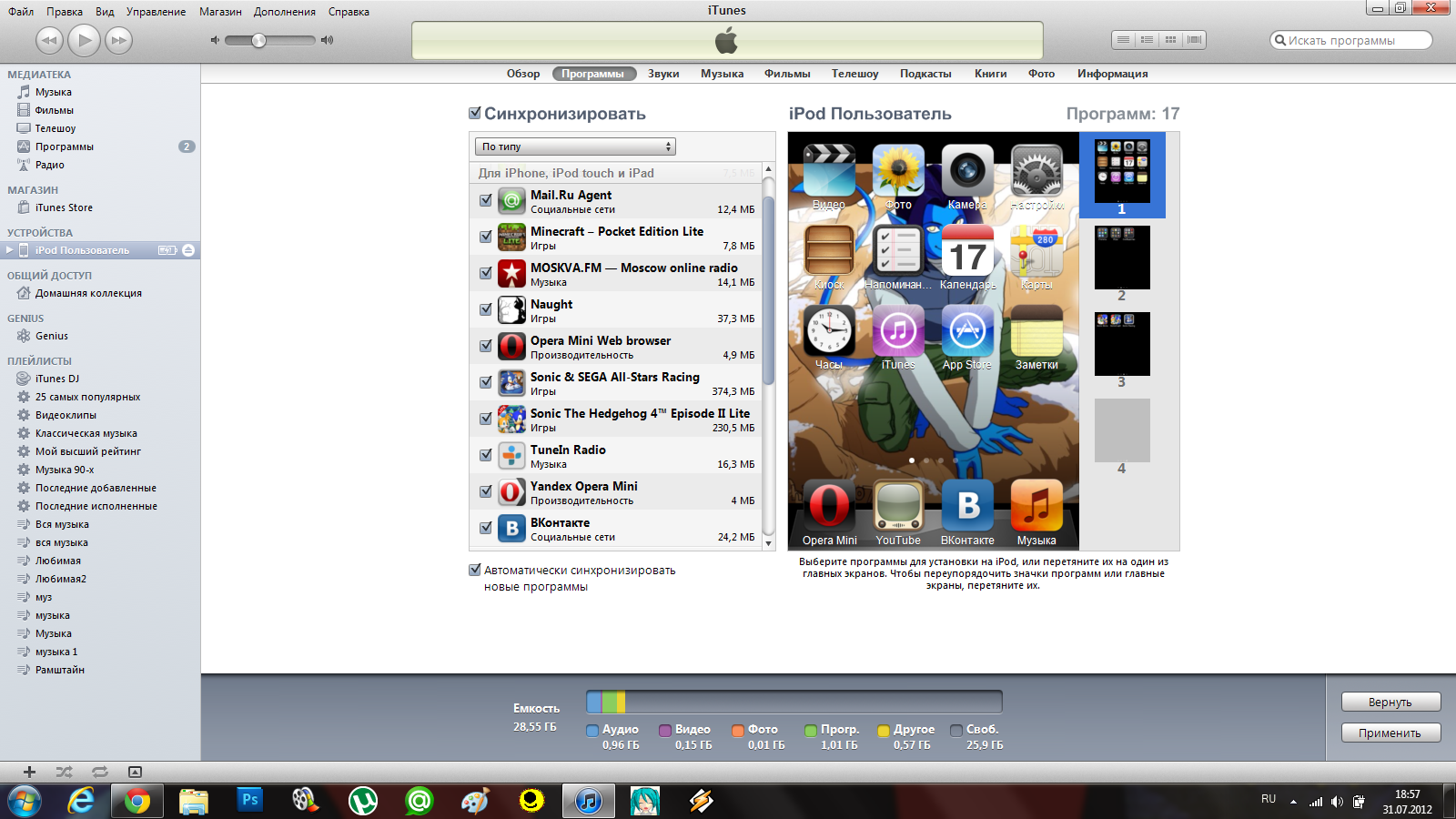Select home screen page 3 thumbnail
This screenshot has width=1456, height=819.
tap(1122, 344)
